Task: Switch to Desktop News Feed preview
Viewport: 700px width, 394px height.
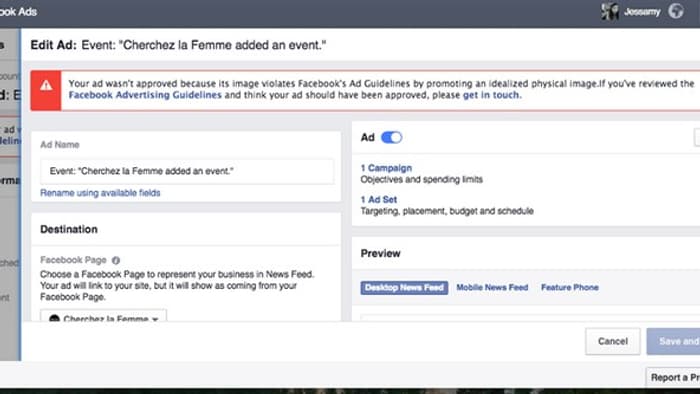Action: [404, 287]
